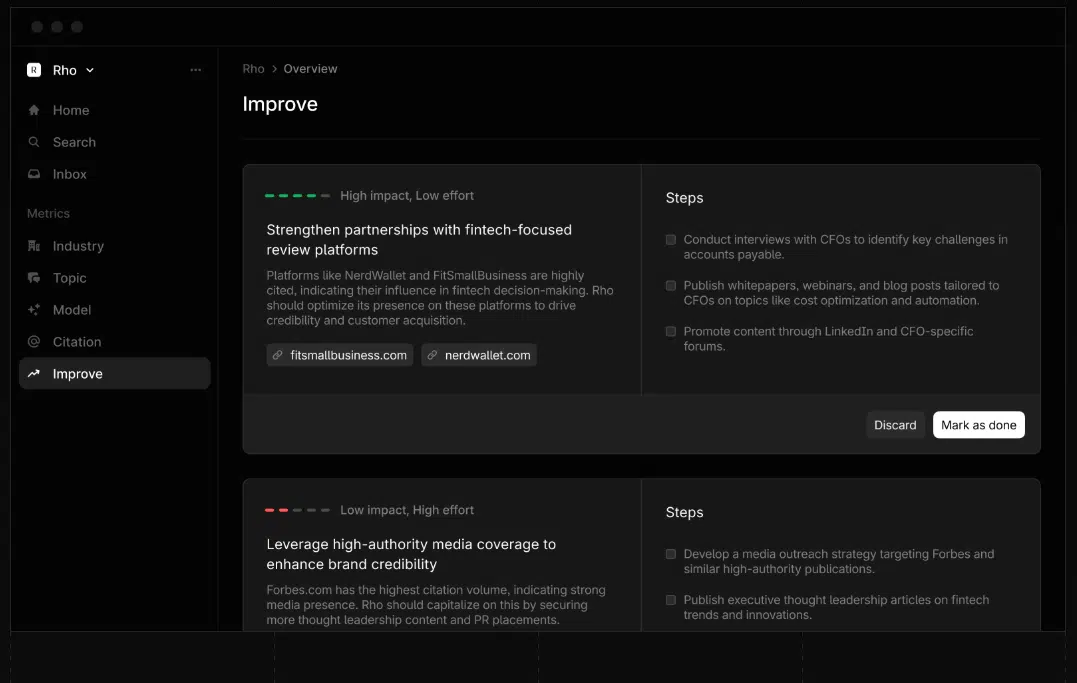The height and width of the screenshot is (683, 1077).
Task: Check 'Develop a media outreach strategy' step
Action: point(671,555)
